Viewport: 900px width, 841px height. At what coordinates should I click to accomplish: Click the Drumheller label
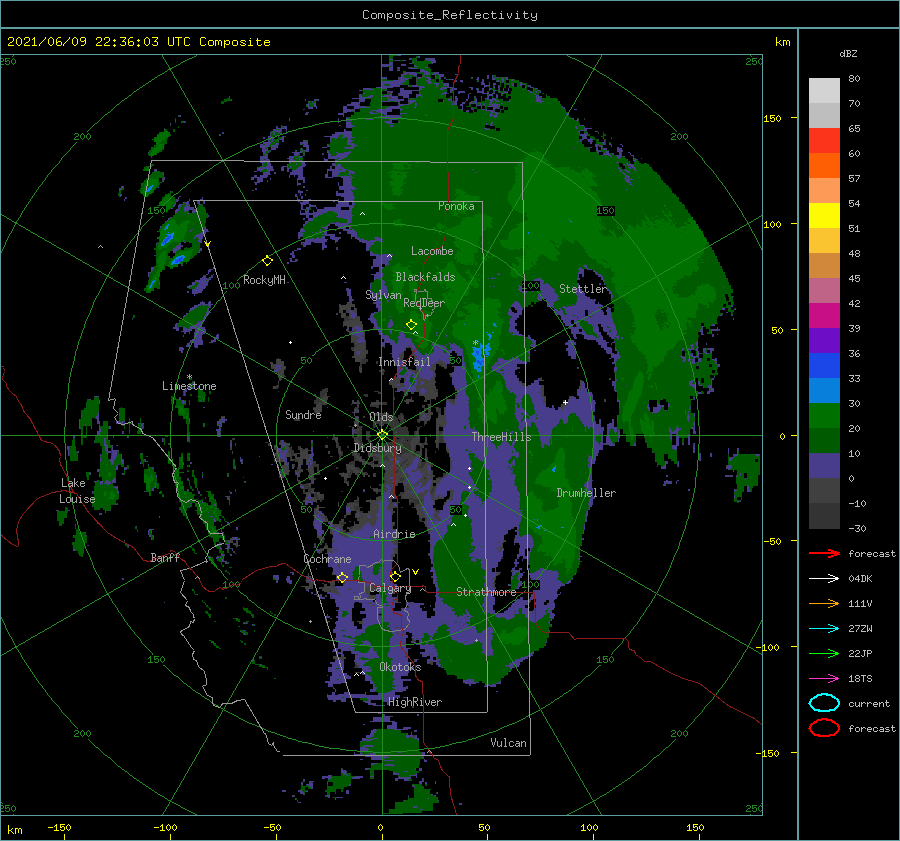[586, 493]
